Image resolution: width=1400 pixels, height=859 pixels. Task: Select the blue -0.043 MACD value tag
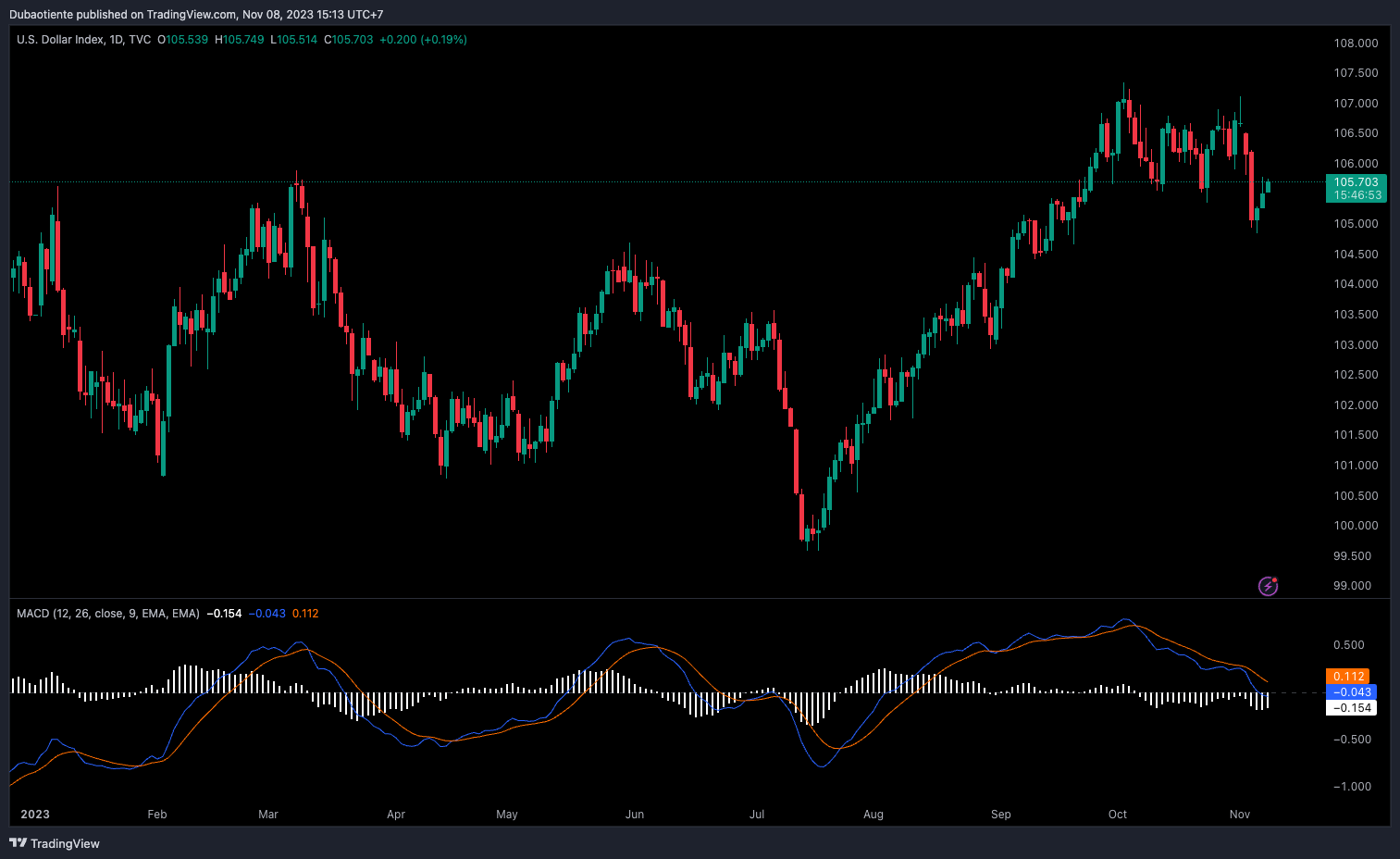[1352, 692]
